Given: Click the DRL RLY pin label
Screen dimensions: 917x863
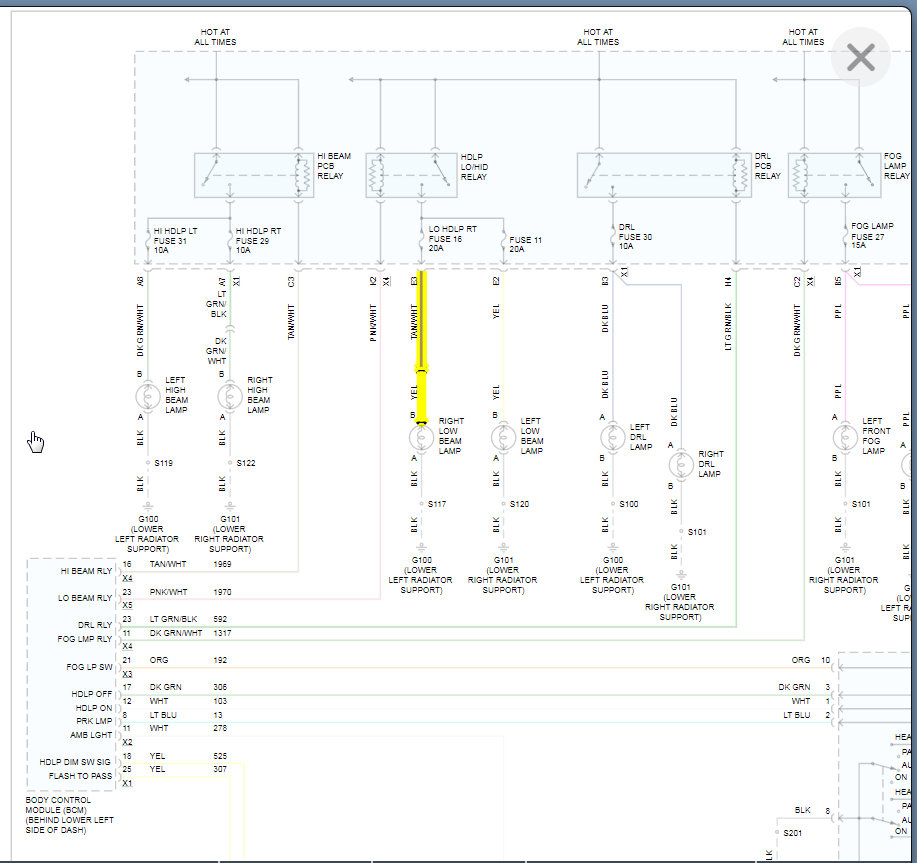Looking at the screenshot, I should point(95,624).
